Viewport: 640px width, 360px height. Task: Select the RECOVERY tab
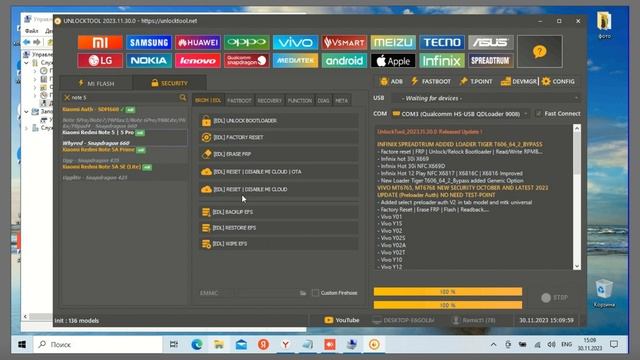click(269, 100)
